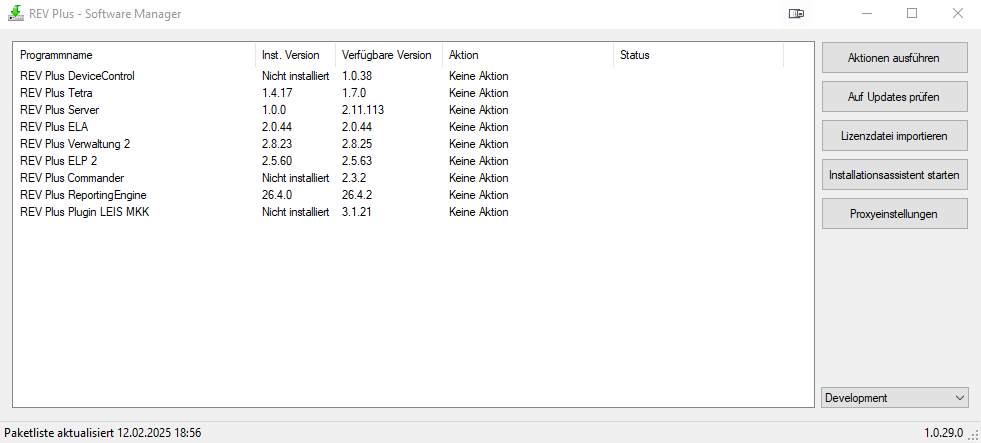Click the keyboard/display icon in title bar
This screenshot has width=981, height=443.
pyautogui.click(x=796, y=14)
